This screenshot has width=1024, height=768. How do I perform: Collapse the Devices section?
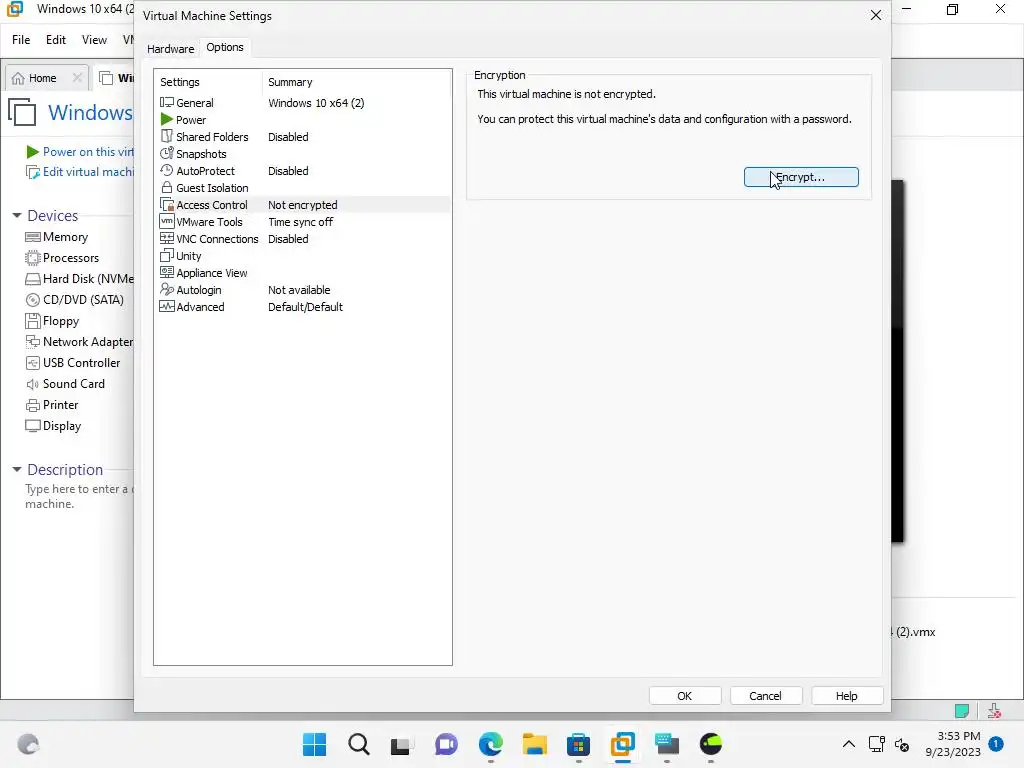pyautogui.click(x=17, y=216)
